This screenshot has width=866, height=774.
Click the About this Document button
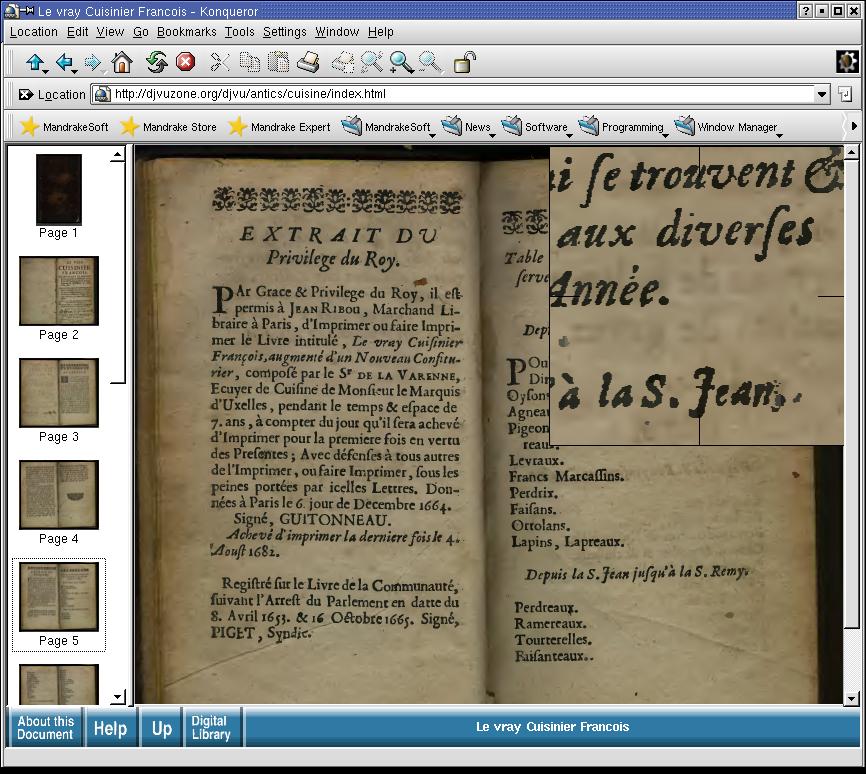coord(45,728)
